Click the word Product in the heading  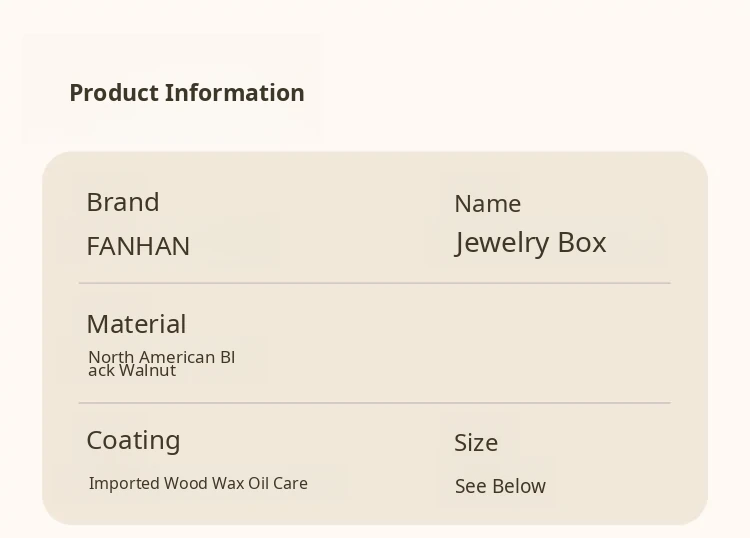tap(114, 93)
